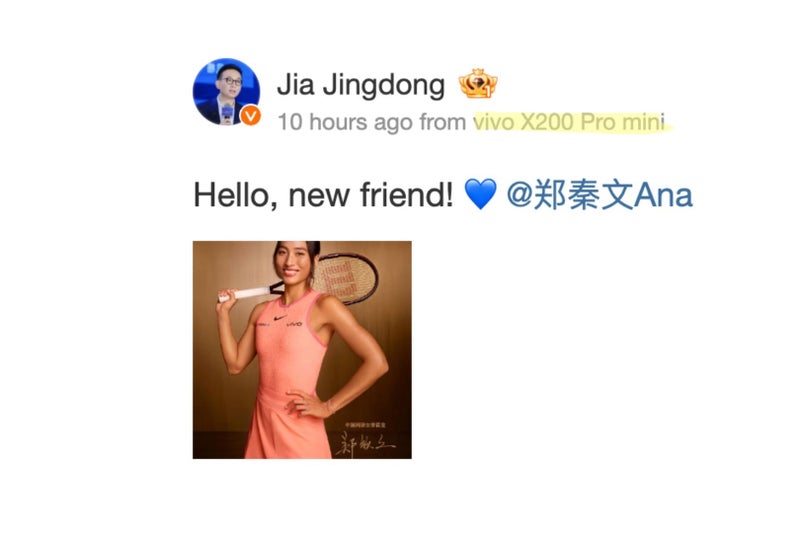Click the tennis racket head in the photo
Image resolution: width=800 pixels, height=533 pixels.
[x=345, y=278]
